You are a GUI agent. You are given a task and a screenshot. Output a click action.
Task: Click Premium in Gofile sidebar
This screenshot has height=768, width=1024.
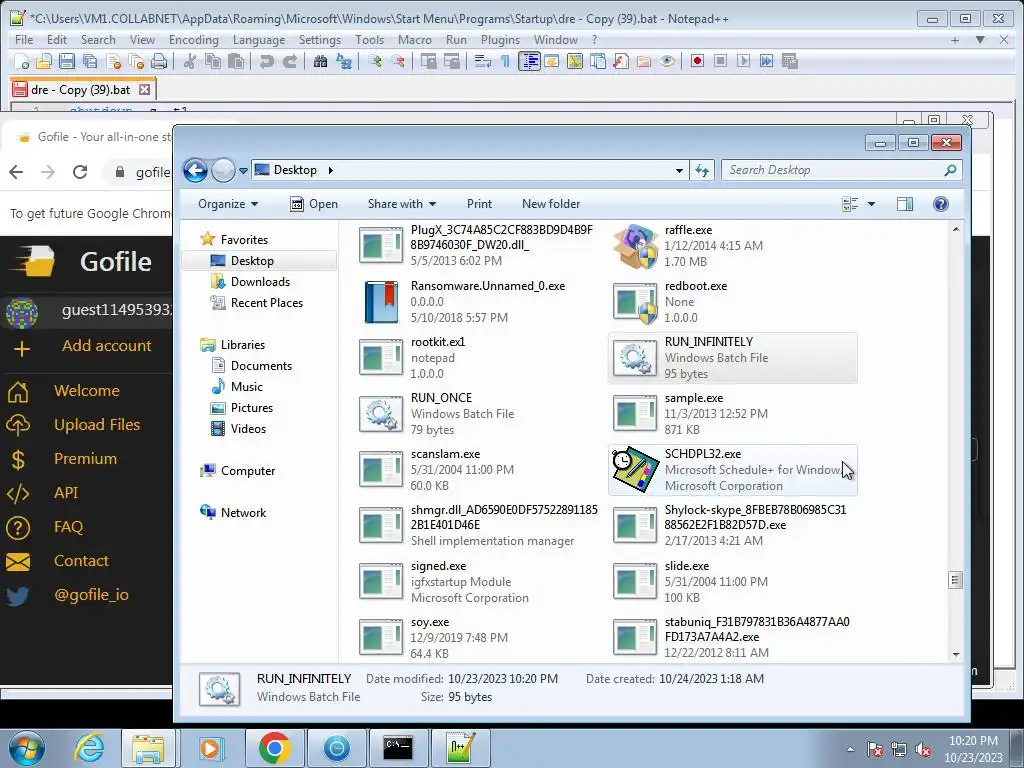[85, 458]
